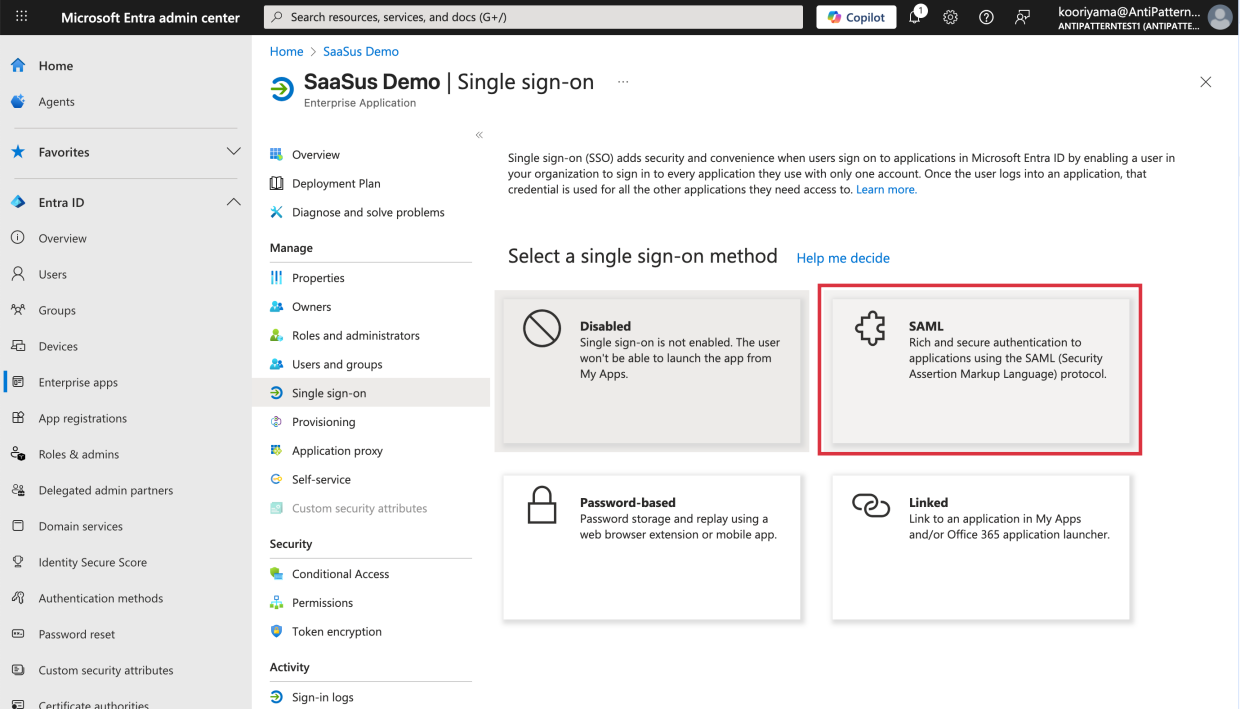Open the ellipsis menu beside page title
The width and height of the screenshot is (1240, 709).
(x=623, y=82)
